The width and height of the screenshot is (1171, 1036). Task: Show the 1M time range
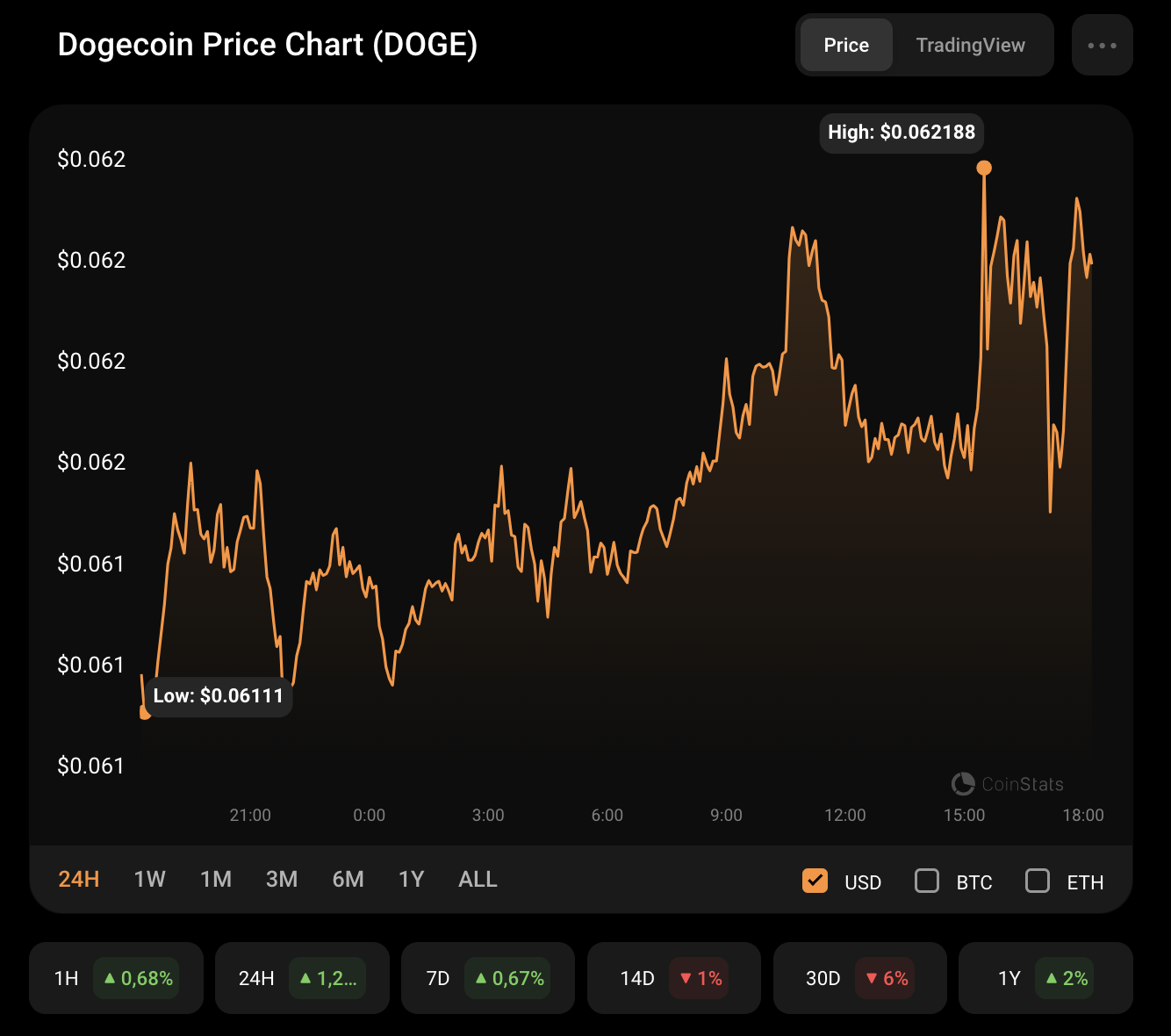(x=216, y=879)
